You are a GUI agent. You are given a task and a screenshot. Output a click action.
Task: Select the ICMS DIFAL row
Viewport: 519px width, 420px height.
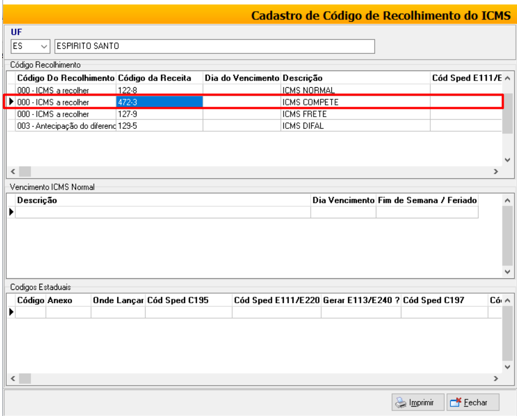255,126
